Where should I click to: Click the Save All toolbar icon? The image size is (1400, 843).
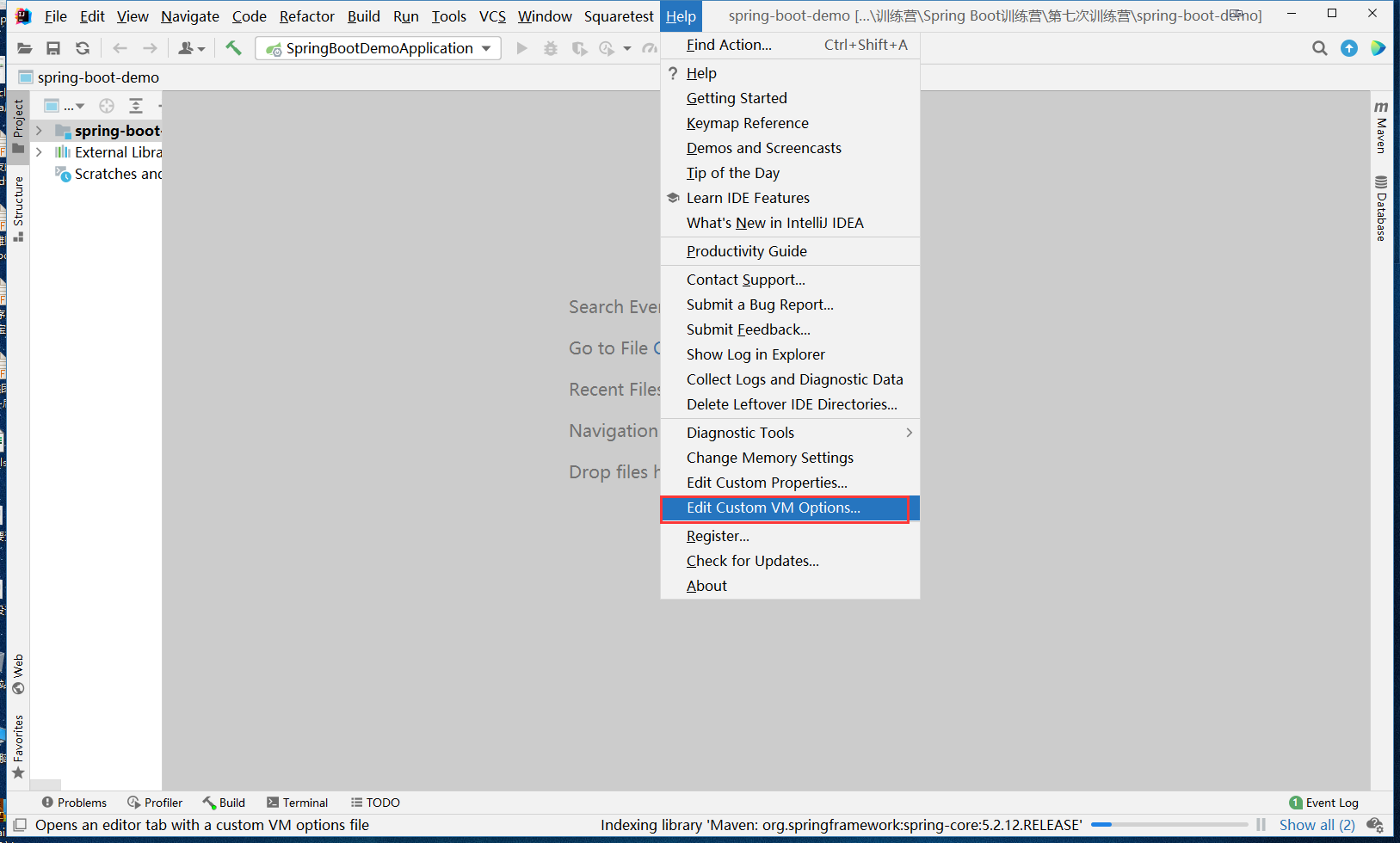pos(53,48)
